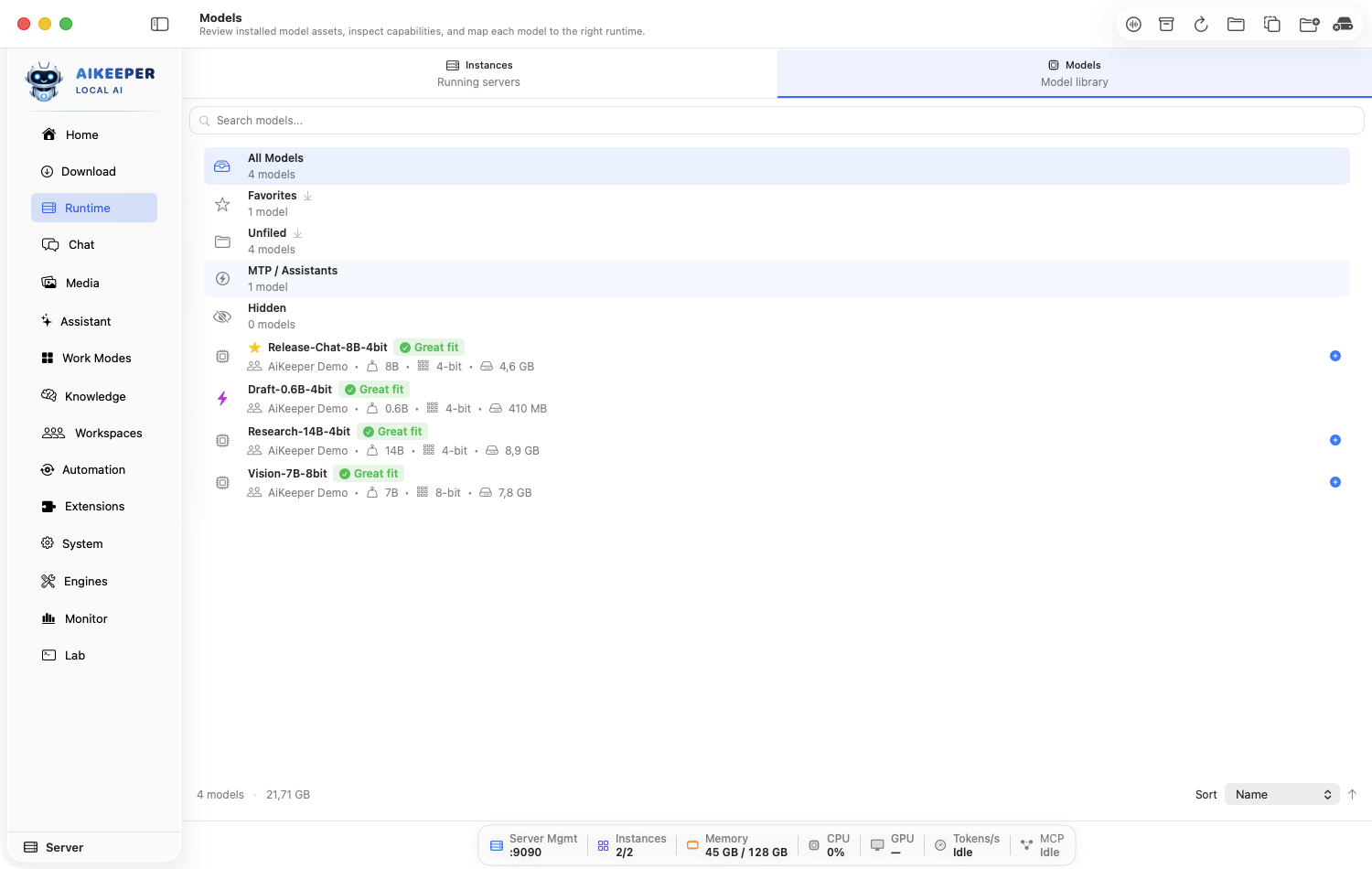Click the GPU status item
1372x869 pixels.
coord(893,845)
